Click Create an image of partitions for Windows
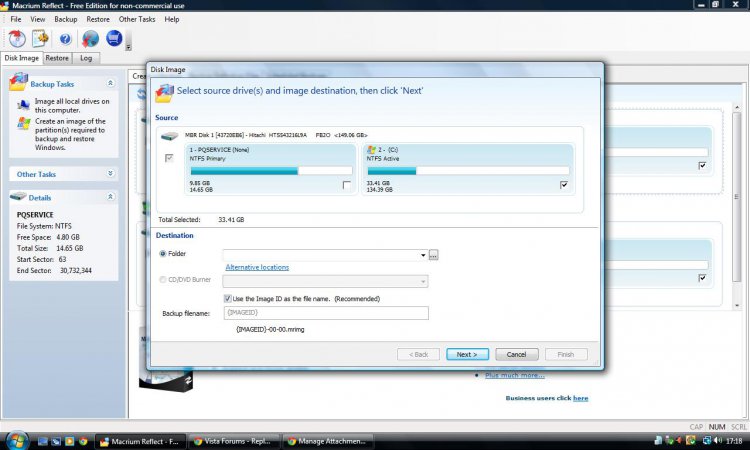This screenshot has height=450, width=750. pos(70,134)
